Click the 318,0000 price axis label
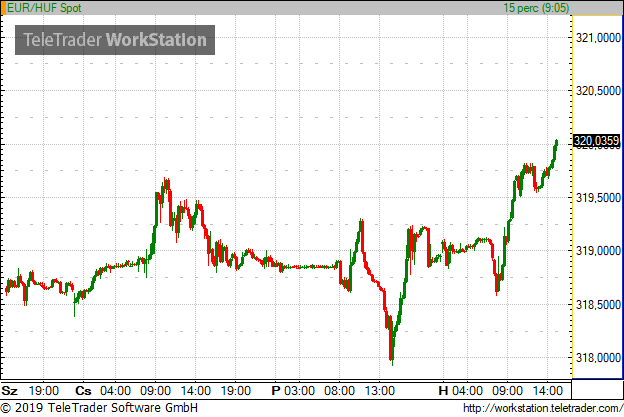 pyautogui.click(x=598, y=358)
